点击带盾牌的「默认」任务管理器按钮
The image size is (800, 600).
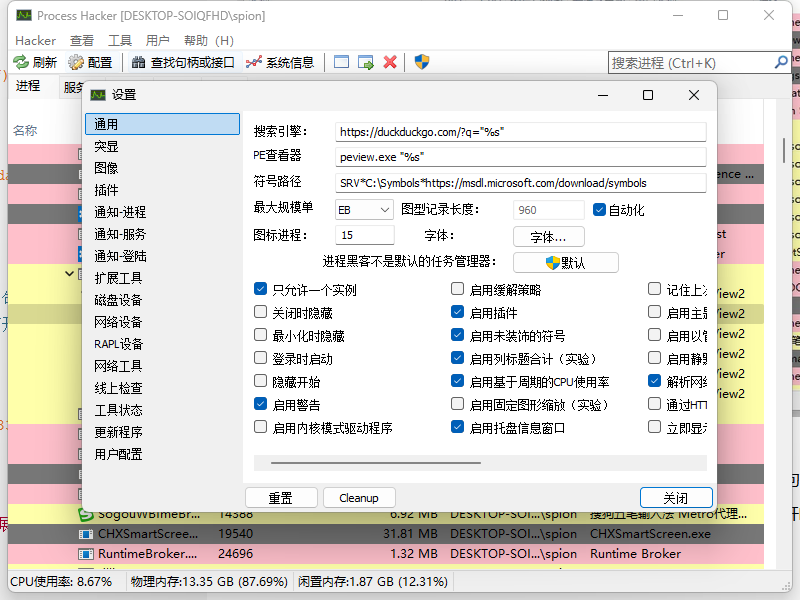564,261
